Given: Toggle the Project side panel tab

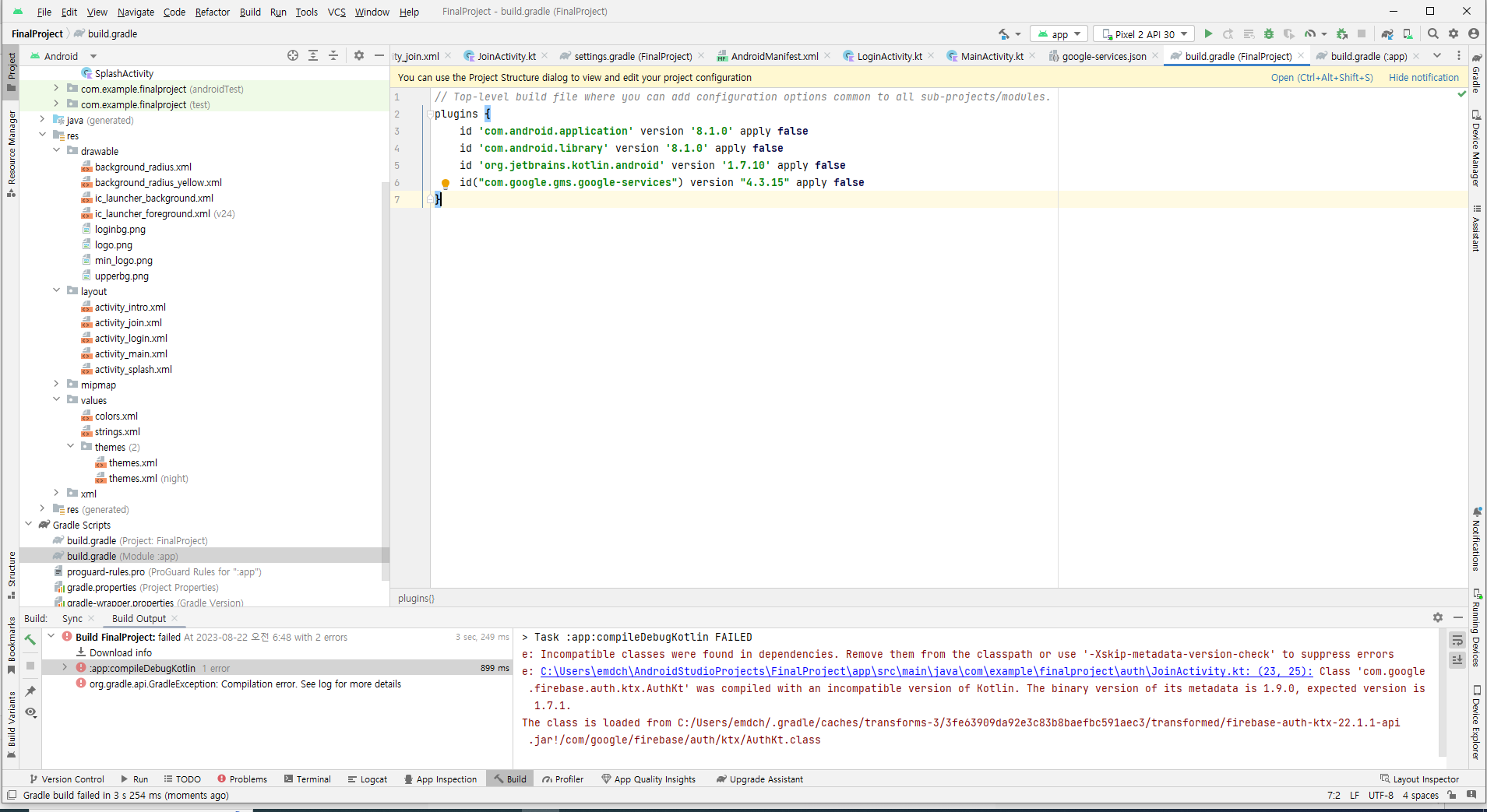Looking at the screenshot, I should pyautogui.click(x=11, y=71).
